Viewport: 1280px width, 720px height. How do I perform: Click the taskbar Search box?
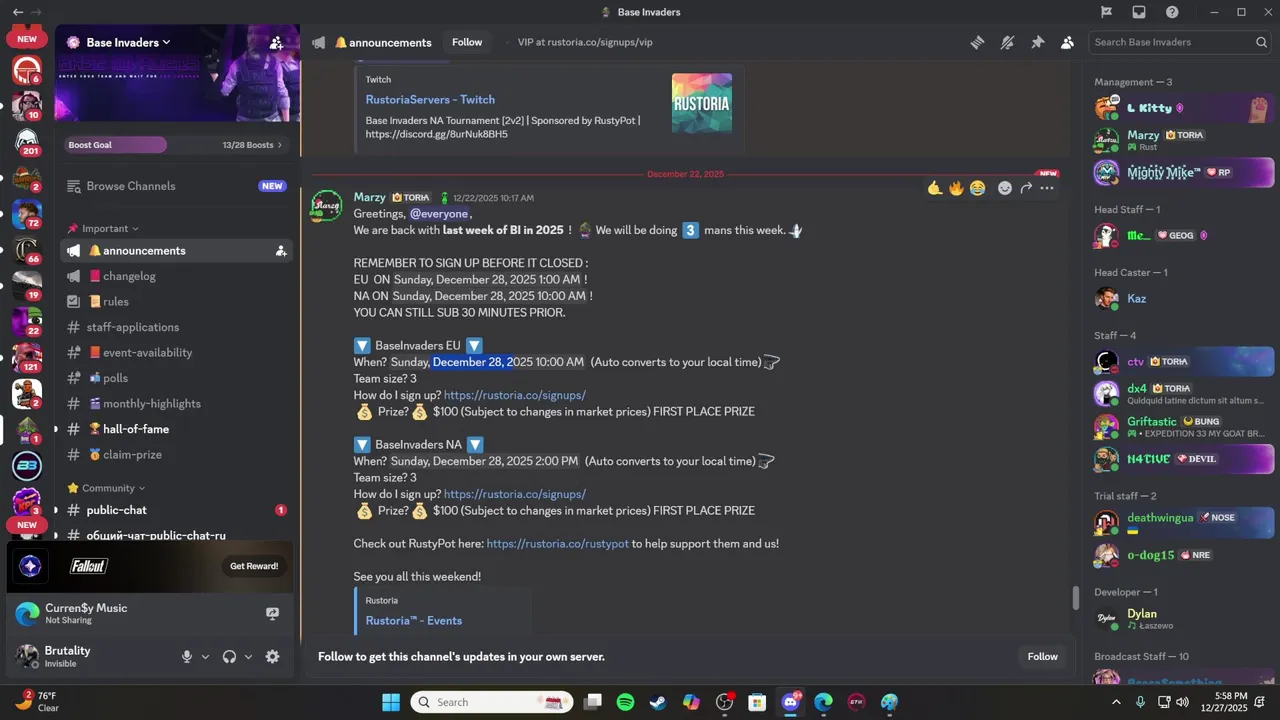492,702
